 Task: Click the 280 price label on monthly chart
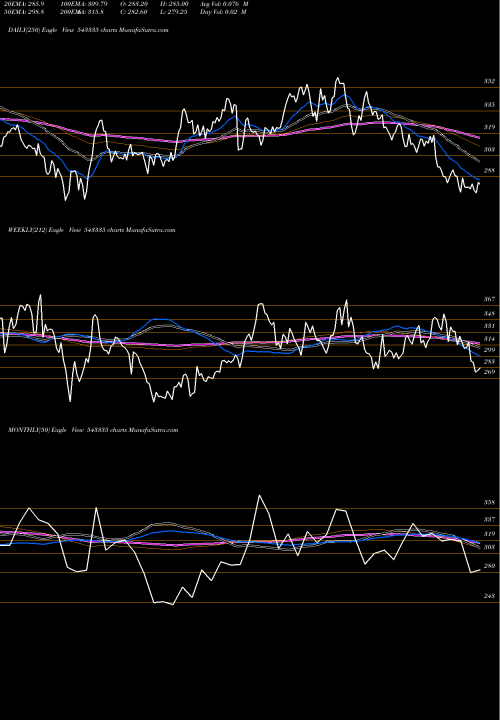click(x=489, y=566)
